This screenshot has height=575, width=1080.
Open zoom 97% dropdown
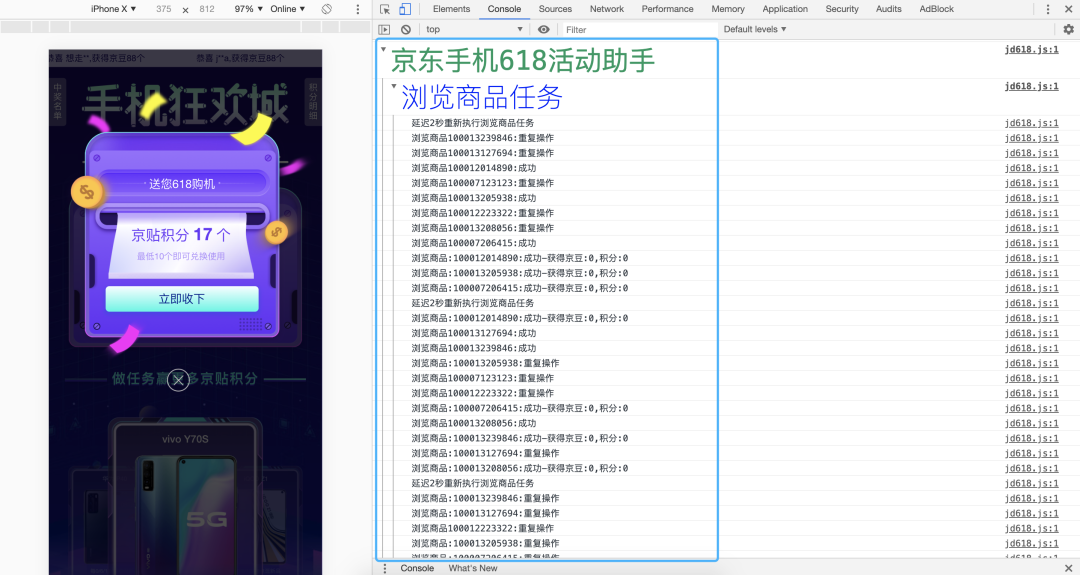249,9
